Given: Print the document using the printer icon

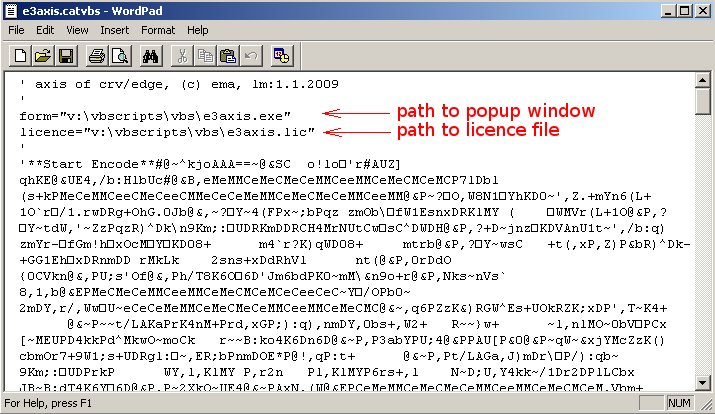Looking at the screenshot, I should (x=96, y=54).
